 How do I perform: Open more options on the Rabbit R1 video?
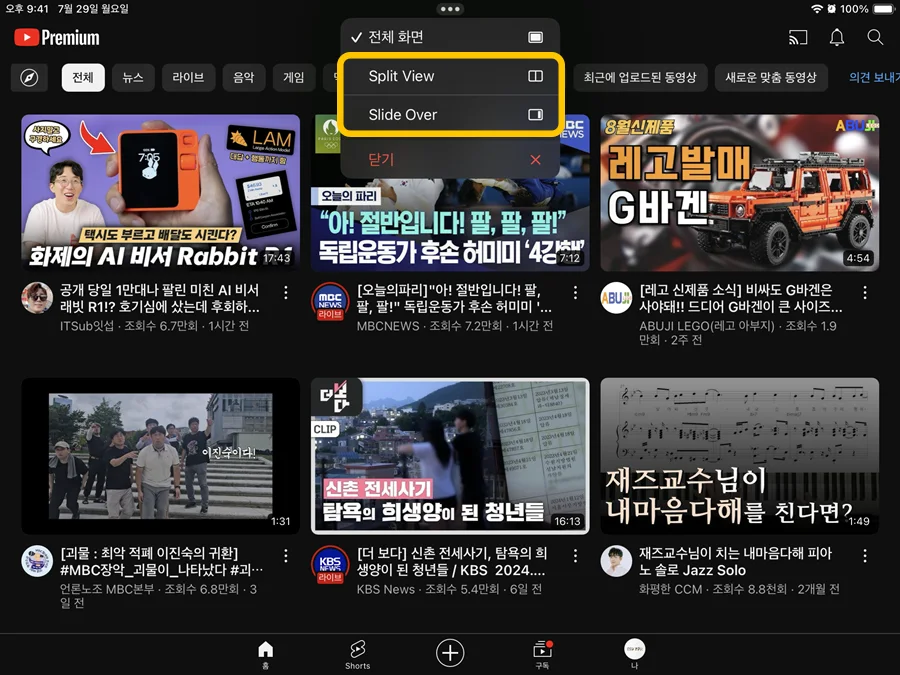pyautogui.click(x=286, y=292)
